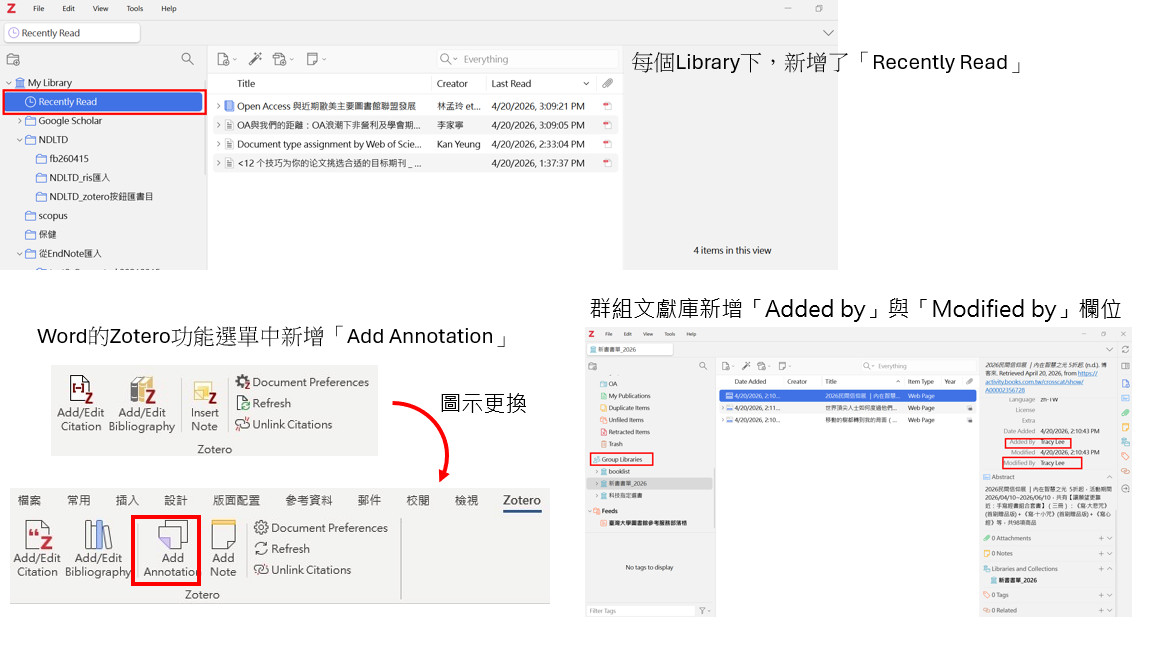
Task: Click the new collection icon above My Library
Action: (x=14, y=60)
